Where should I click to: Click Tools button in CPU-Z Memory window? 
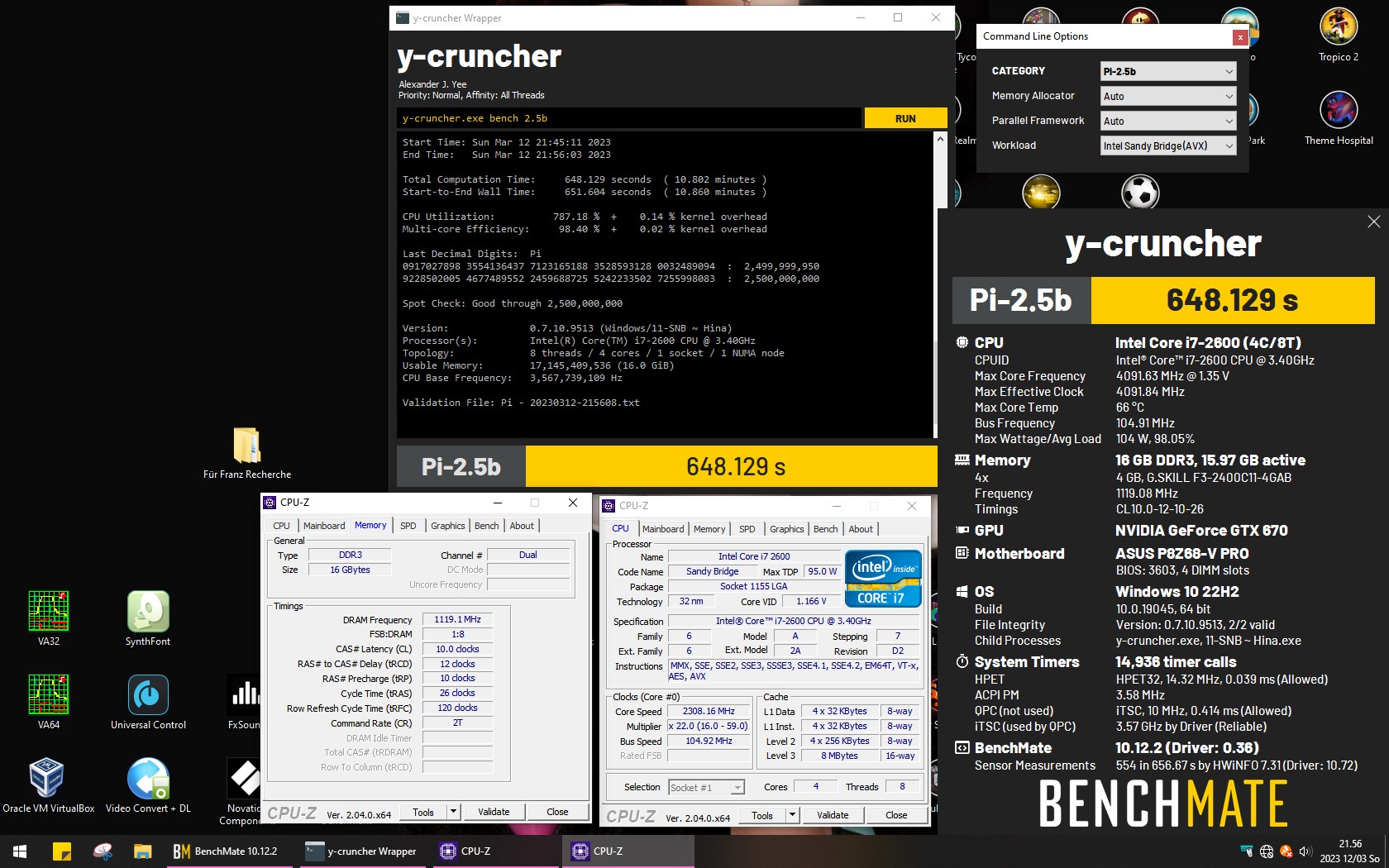[423, 812]
